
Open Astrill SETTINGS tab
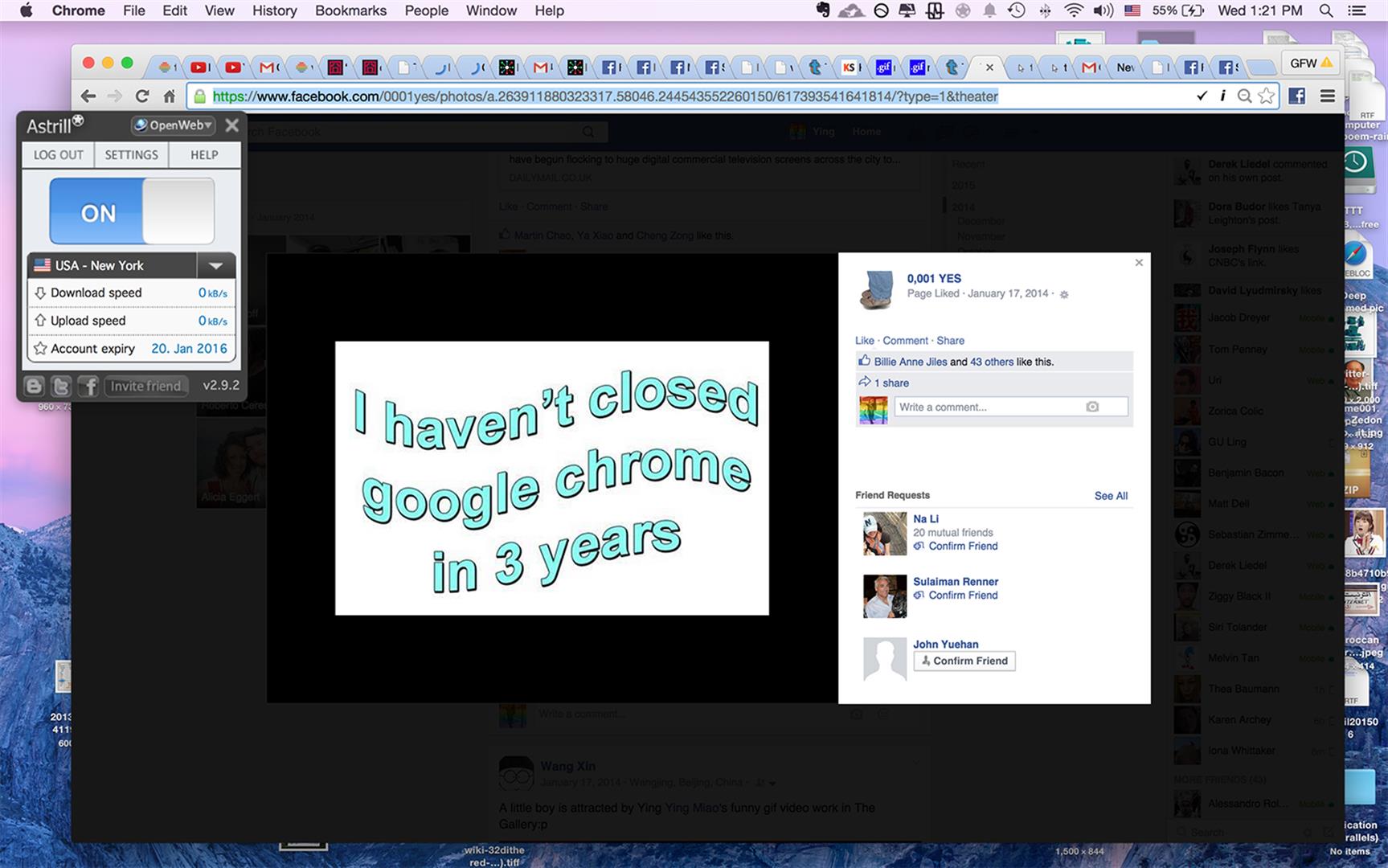coord(131,155)
